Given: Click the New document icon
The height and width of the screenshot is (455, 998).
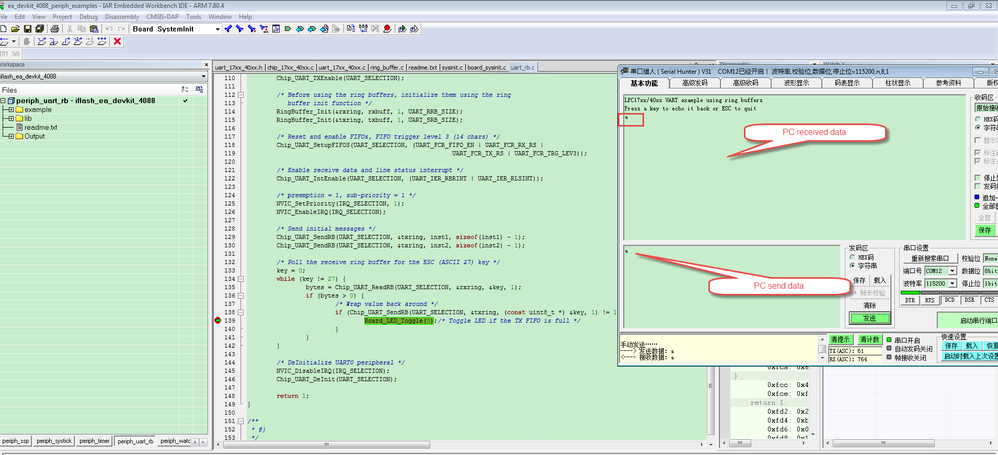Looking at the screenshot, I should click(x=5, y=29).
